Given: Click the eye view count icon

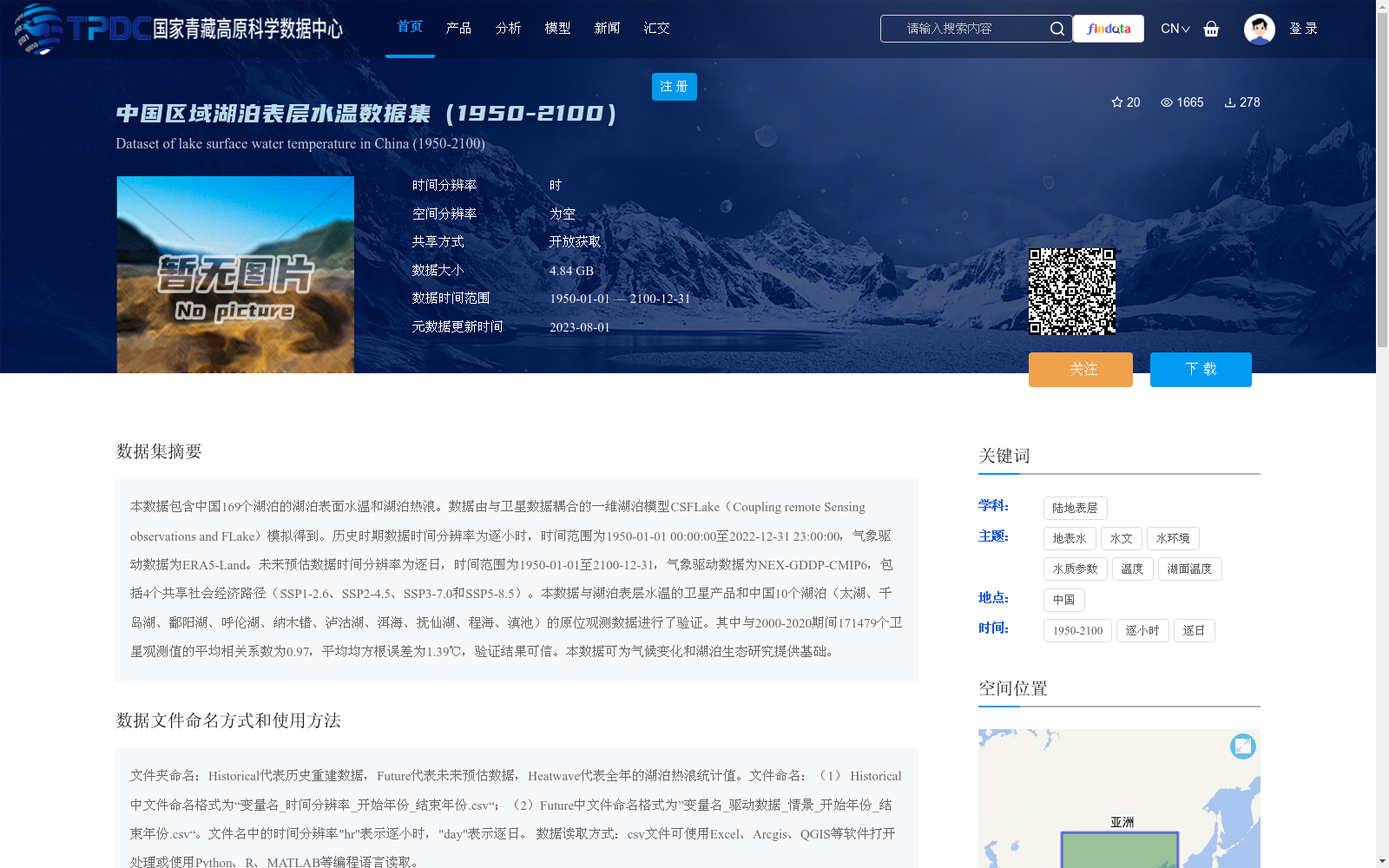Looking at the screenshot, I should (x=1167, y=102).
